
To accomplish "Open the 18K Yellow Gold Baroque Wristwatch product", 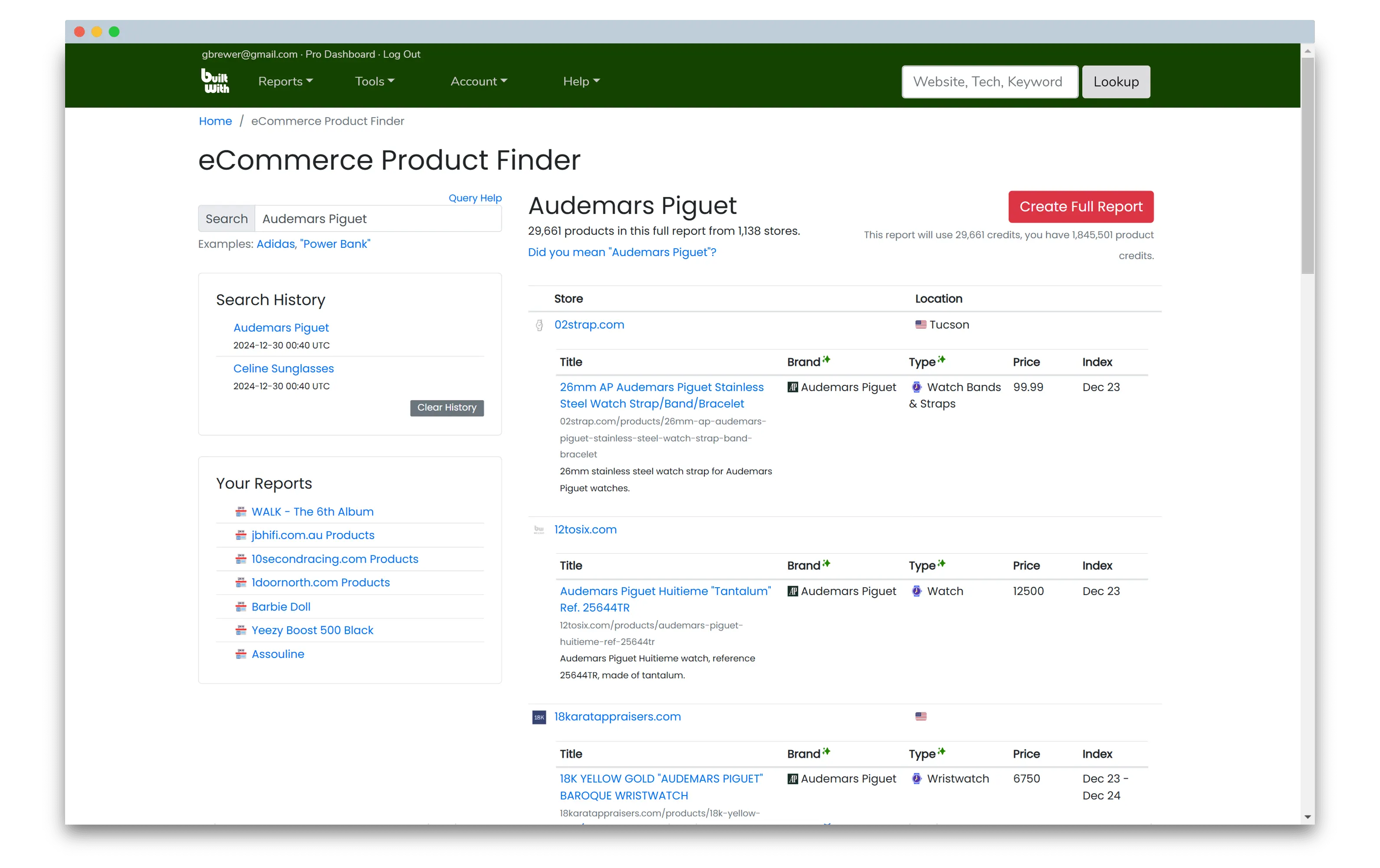I will point(661,786).
